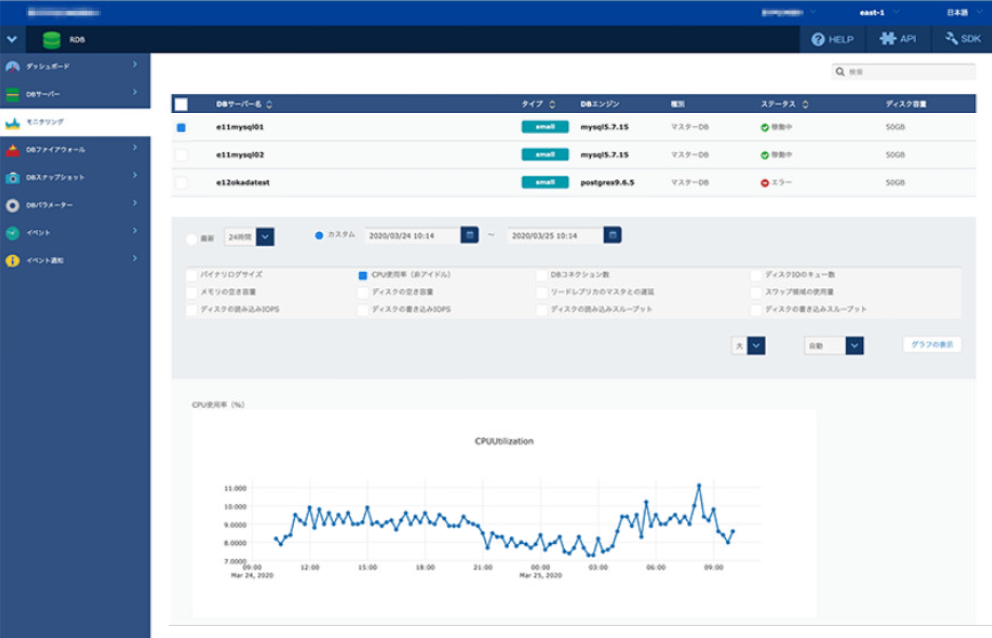Open the start date calendar picker icon
The height and width of the screenshot is (638, 992).
[x=469, y=235]
